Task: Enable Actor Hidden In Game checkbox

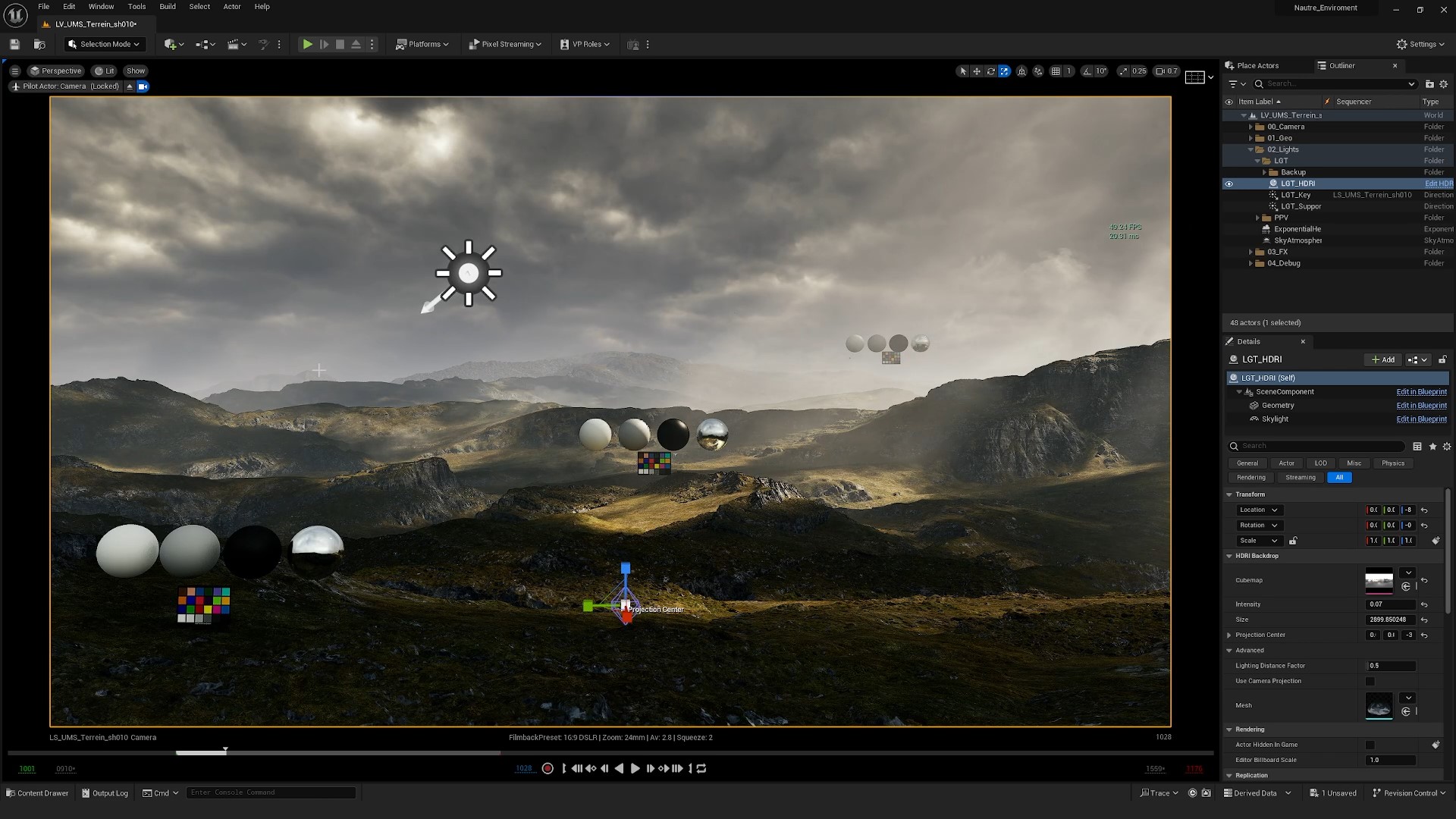Action: [1370, 745]
